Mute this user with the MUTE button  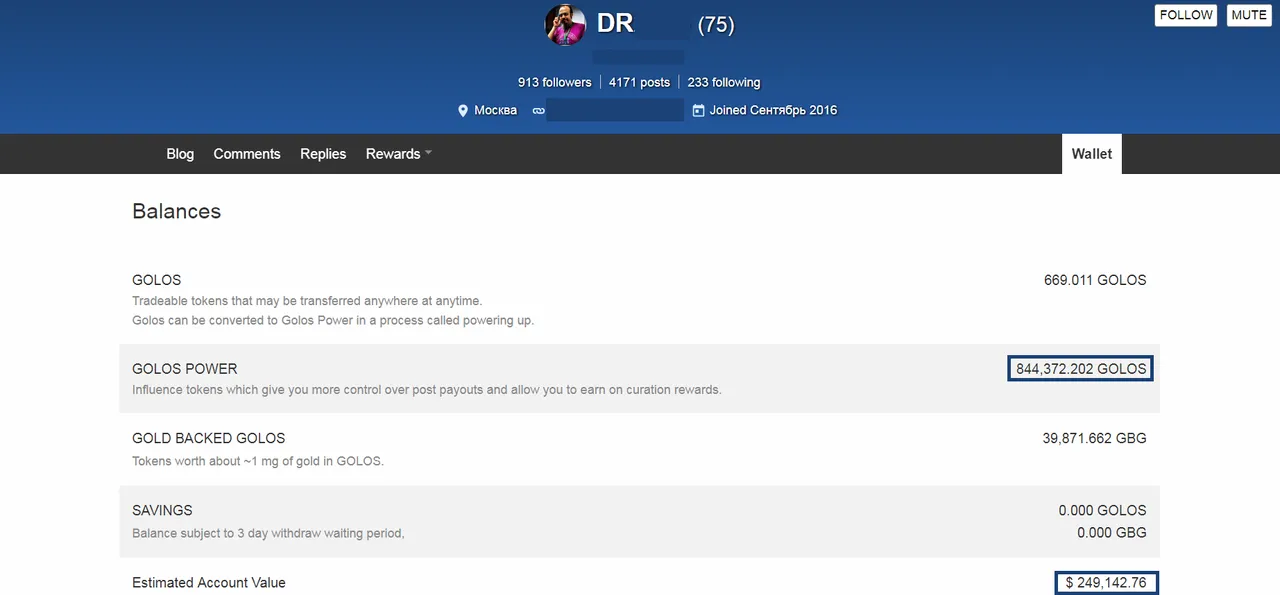click(1249, 15)
